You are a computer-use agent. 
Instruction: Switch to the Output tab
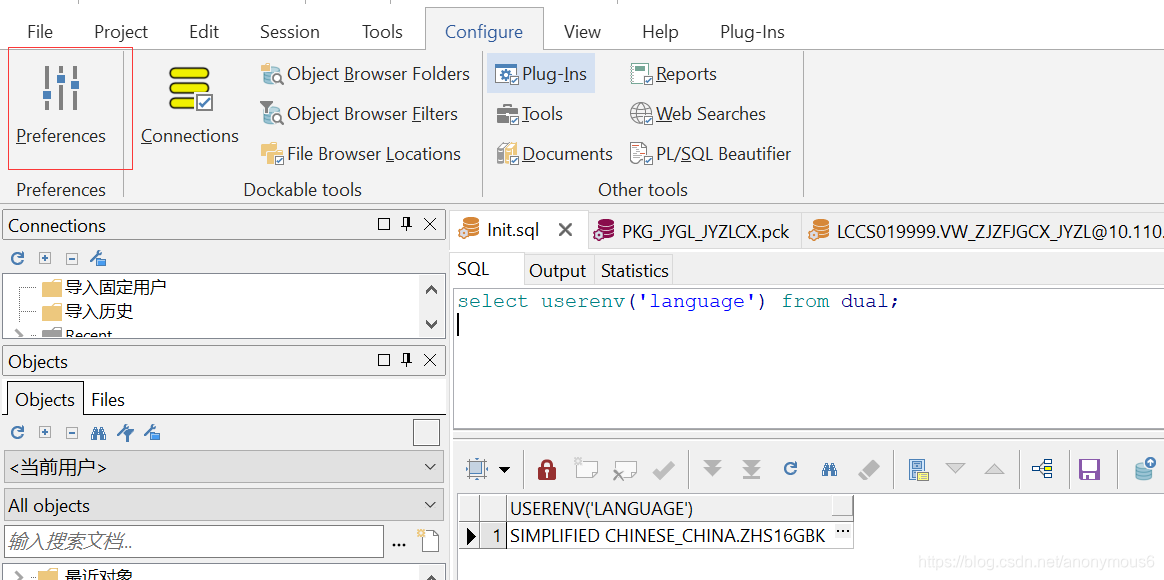(x=558, y=271)
